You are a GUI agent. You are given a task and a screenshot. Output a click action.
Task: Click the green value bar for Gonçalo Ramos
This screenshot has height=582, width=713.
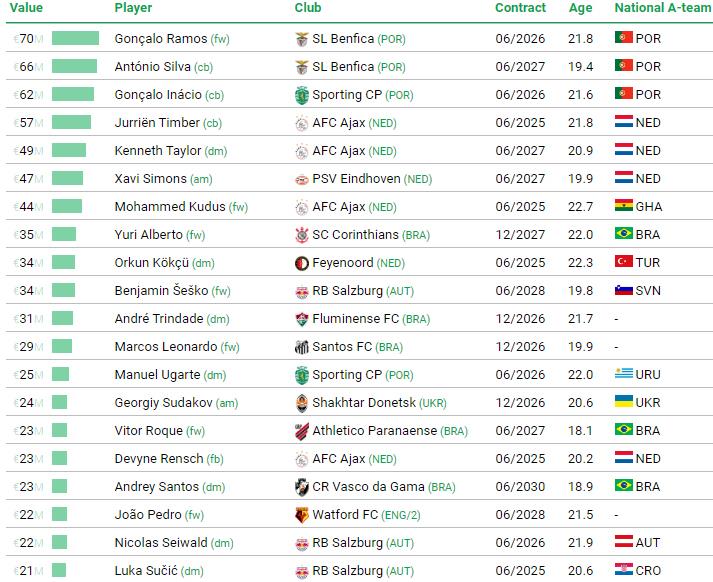[75, 39]
